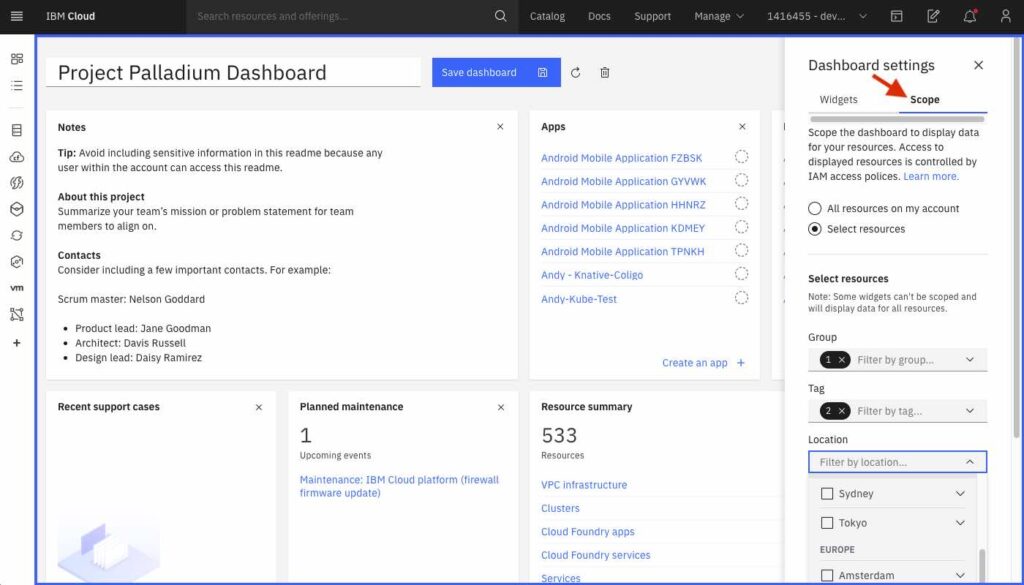This screenshot has height=585, width=1024.
Task: Open the Cloud Foundry apps link
Action: tap(588, 531)
